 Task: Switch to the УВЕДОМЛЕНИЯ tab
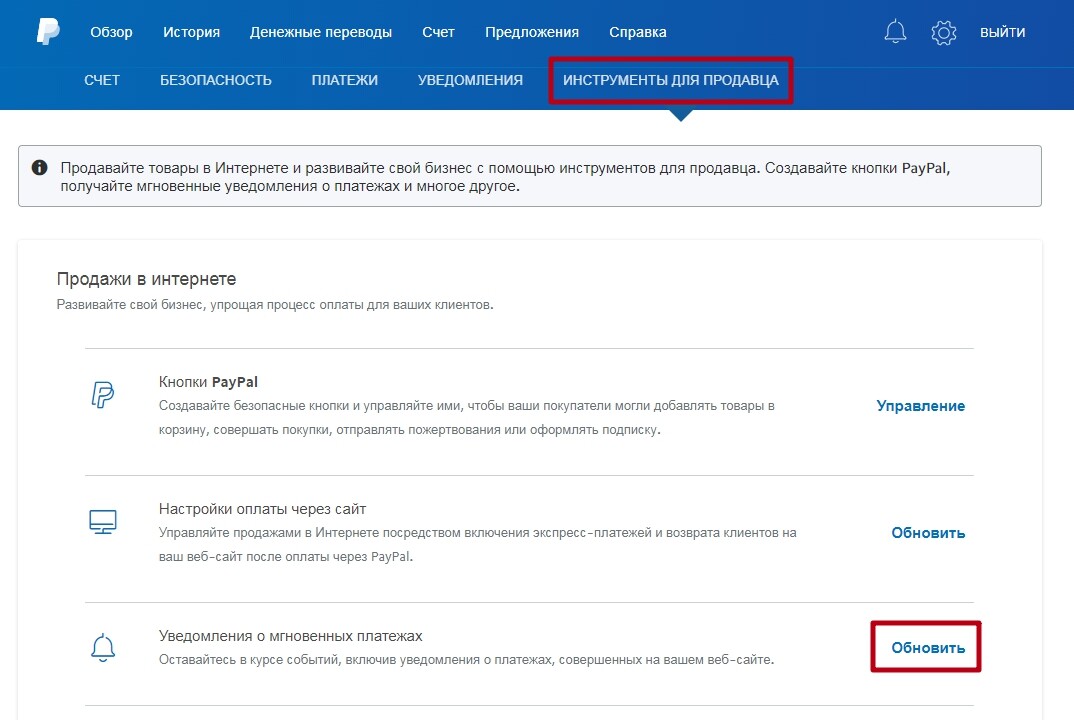470,80
